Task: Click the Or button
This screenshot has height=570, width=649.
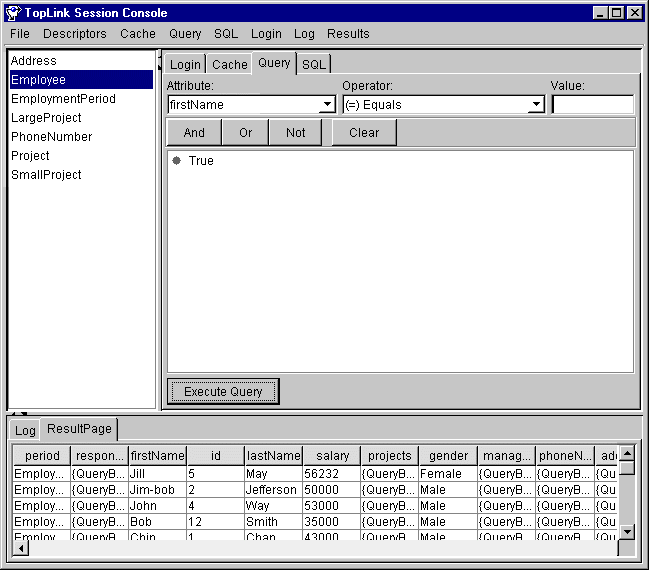Action: pos(245,132)
